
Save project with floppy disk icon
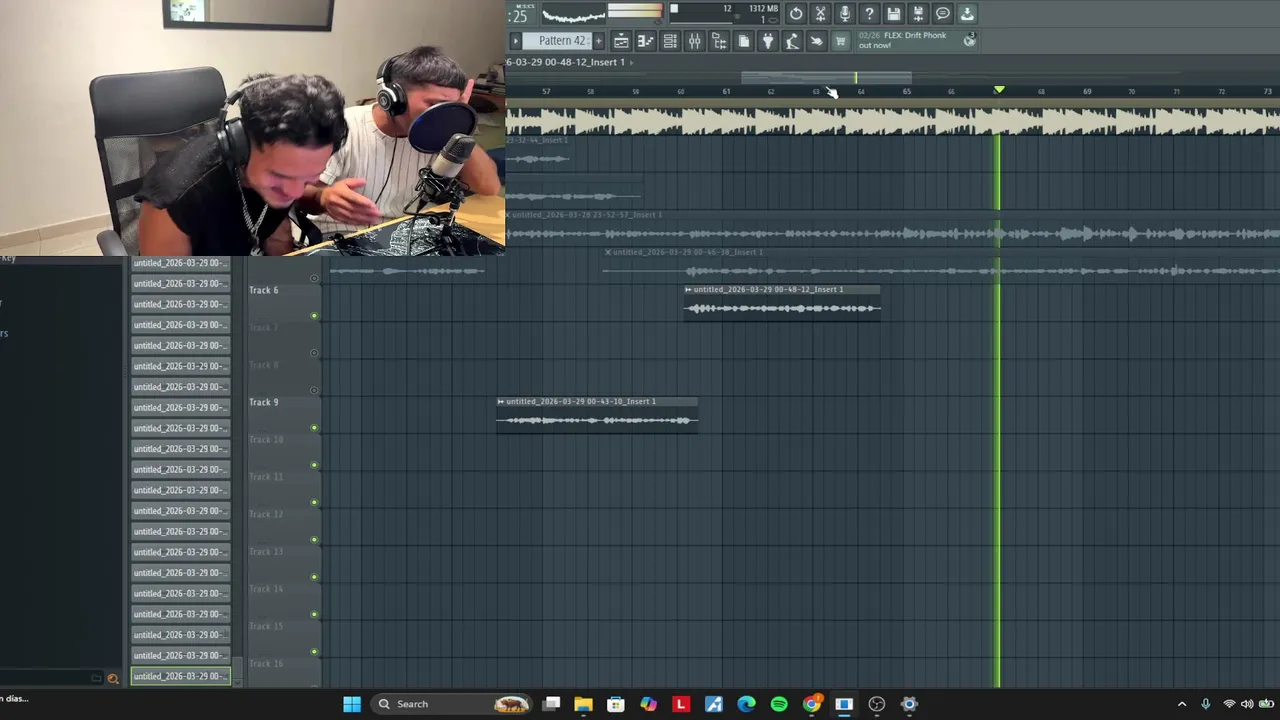[894, 14]
